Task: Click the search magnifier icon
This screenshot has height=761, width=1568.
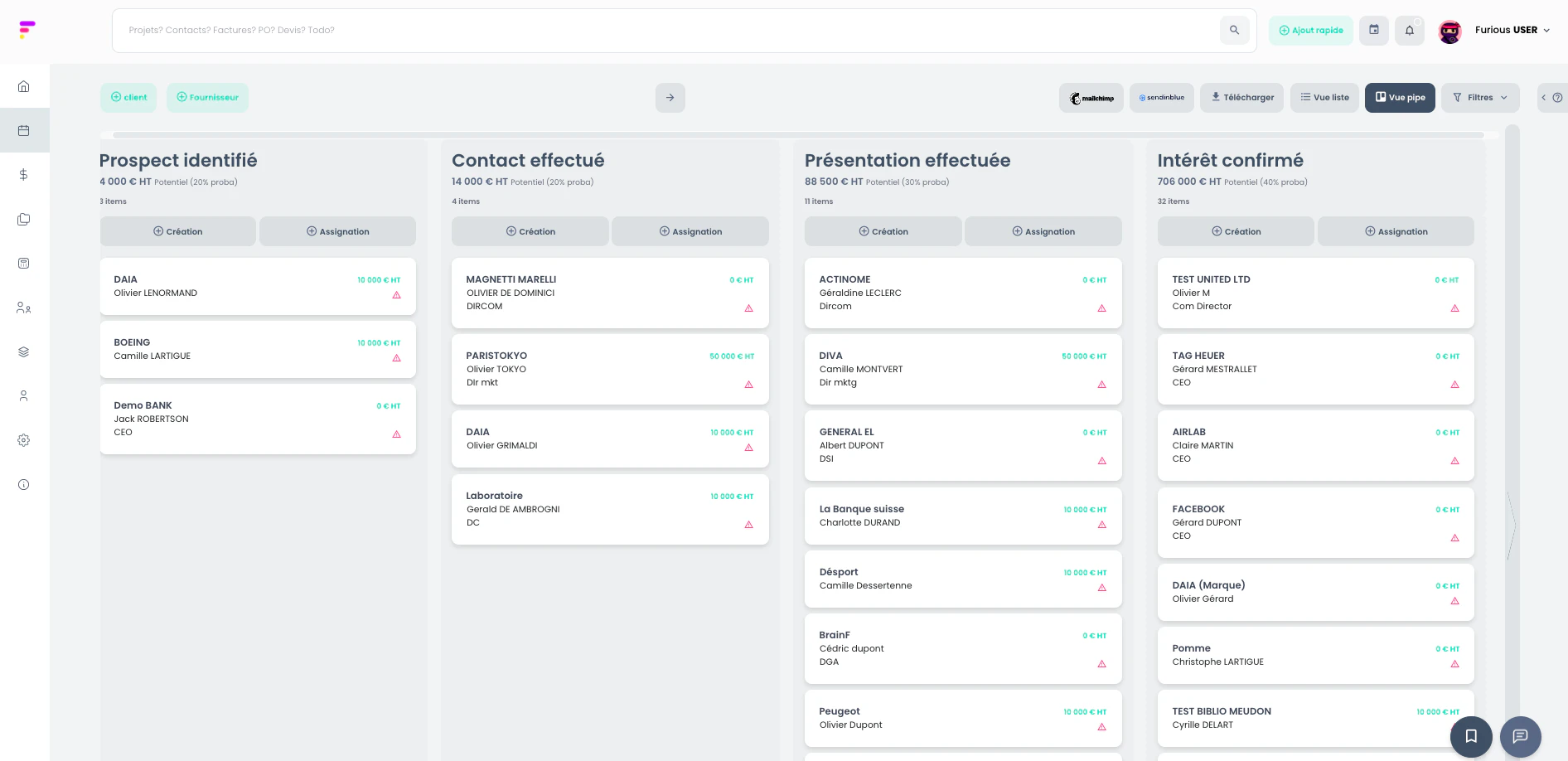Action: point(1234,31)
